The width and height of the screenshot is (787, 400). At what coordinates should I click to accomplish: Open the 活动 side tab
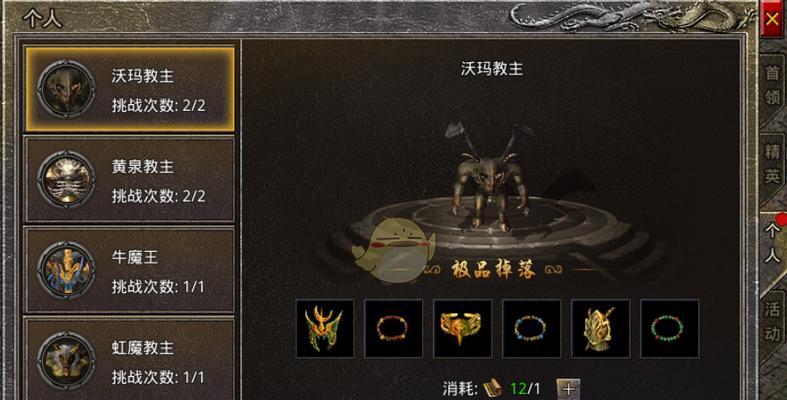point(772,321)
